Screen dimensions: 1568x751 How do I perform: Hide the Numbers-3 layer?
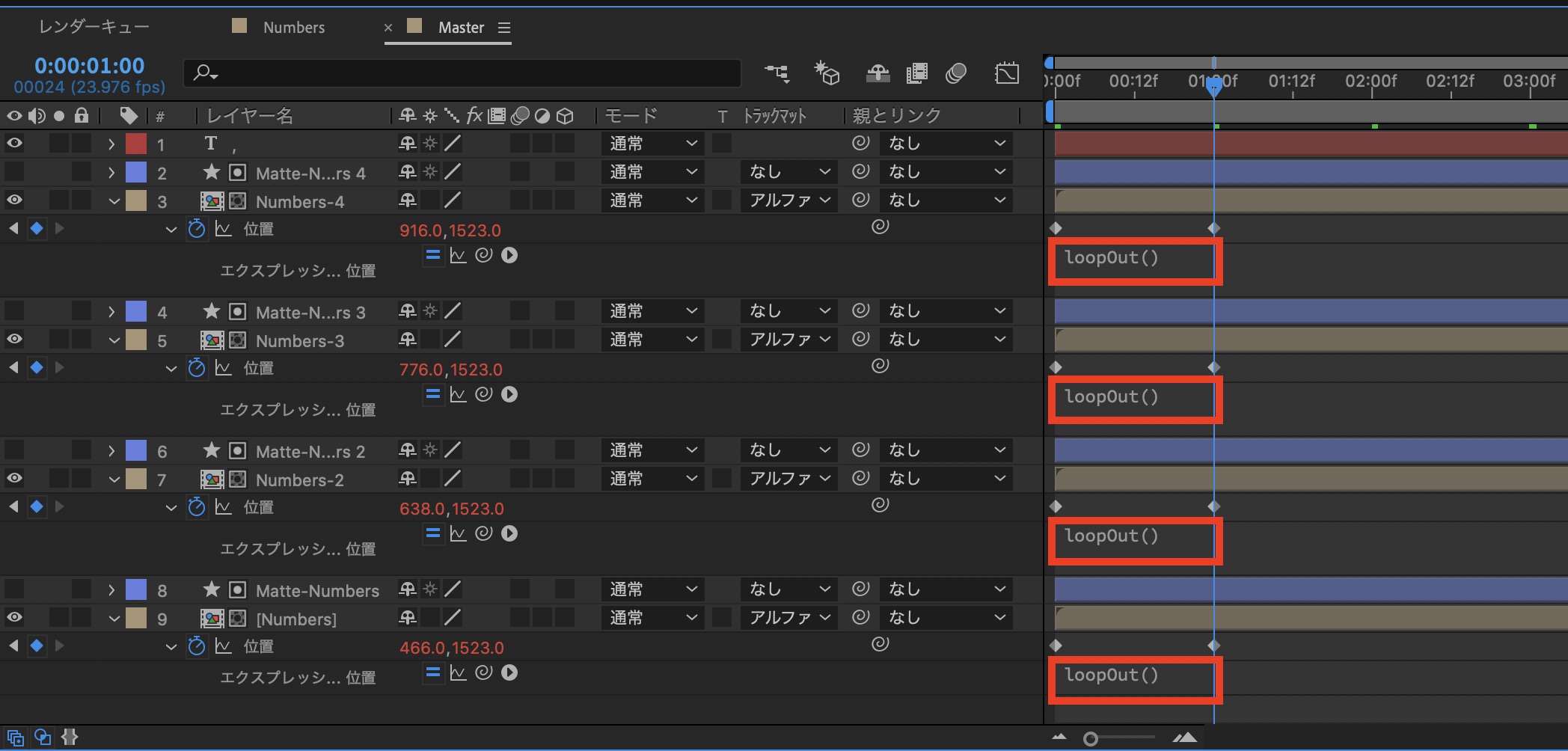pyautogui.click(x=14, y=339)
